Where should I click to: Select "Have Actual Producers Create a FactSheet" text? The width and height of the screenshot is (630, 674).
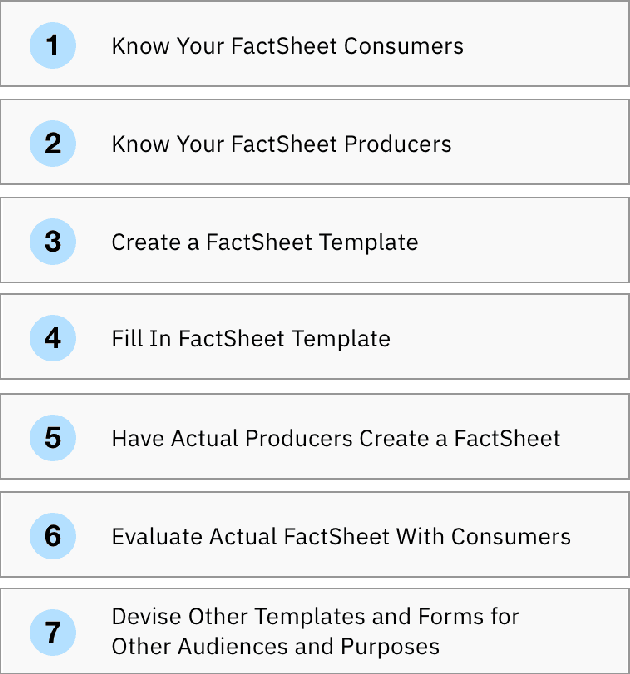click(336, 438)
